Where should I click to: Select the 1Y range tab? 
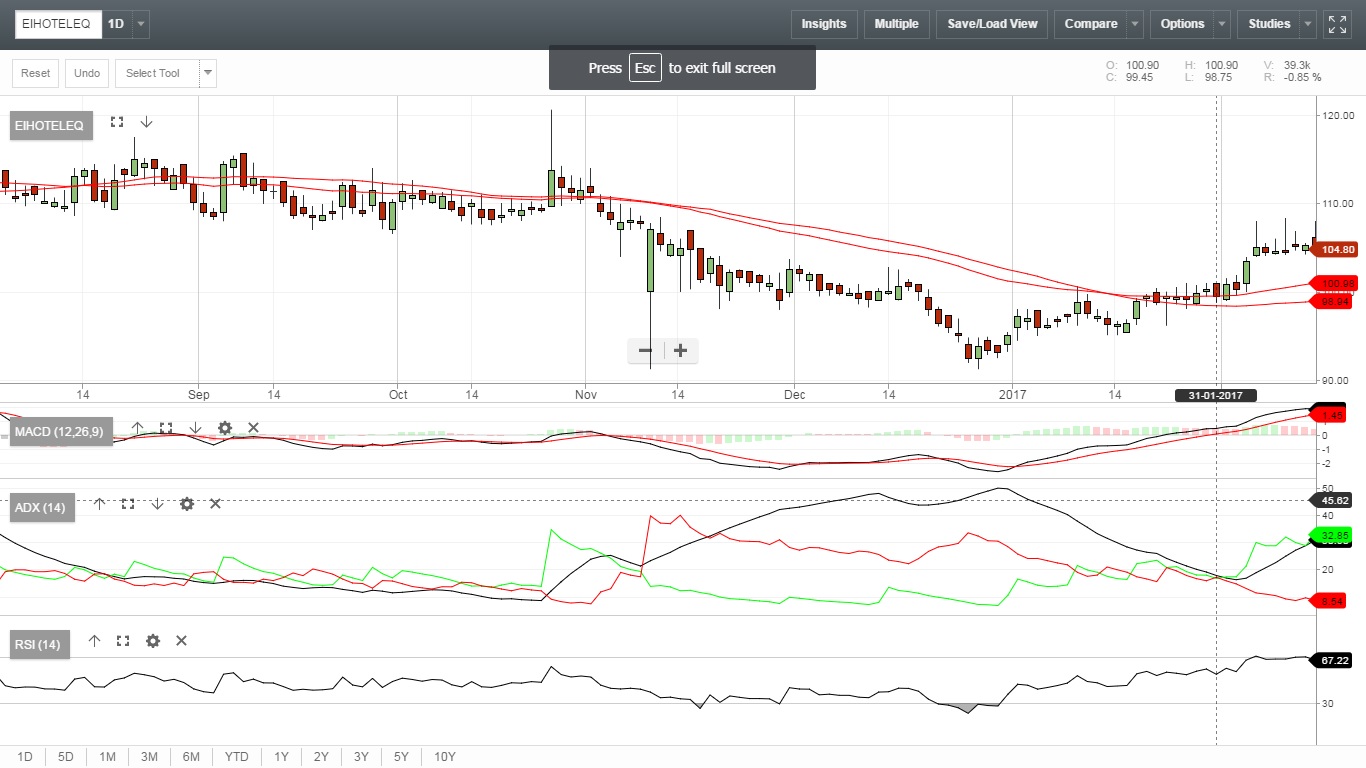click(x=281, y=757)
